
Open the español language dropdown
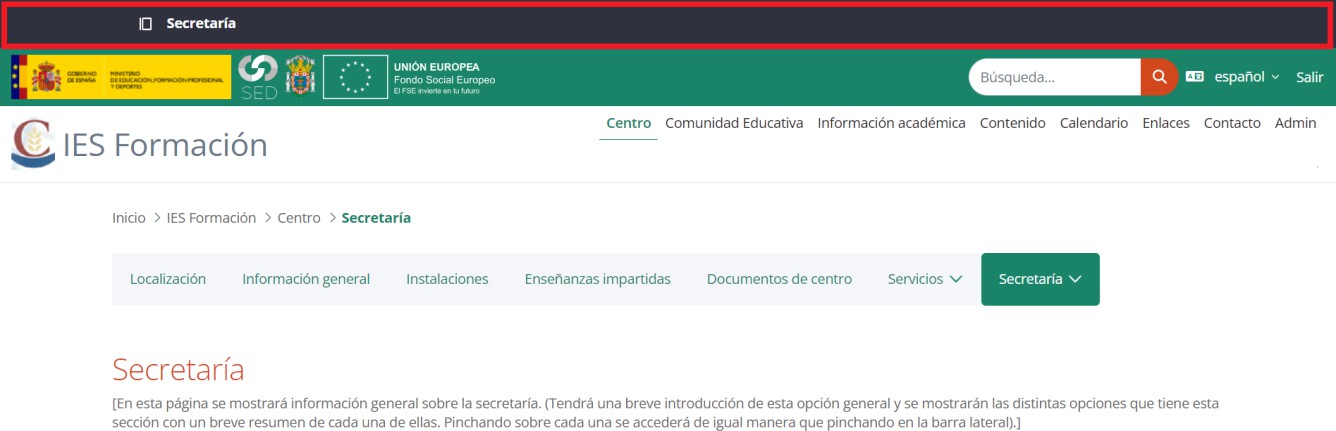tap(1247, 77)
